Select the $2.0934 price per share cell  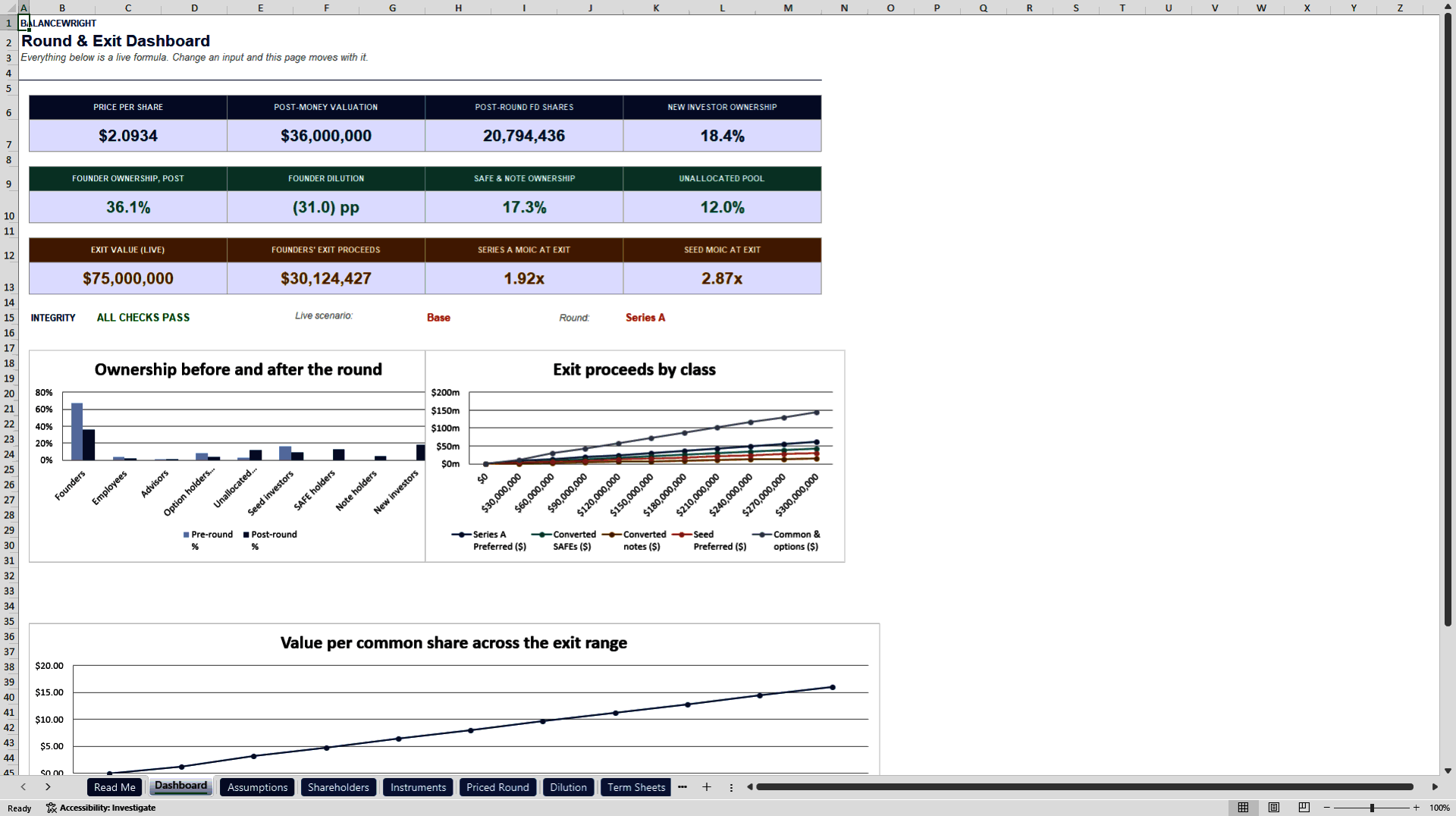(x=128, y=136)
